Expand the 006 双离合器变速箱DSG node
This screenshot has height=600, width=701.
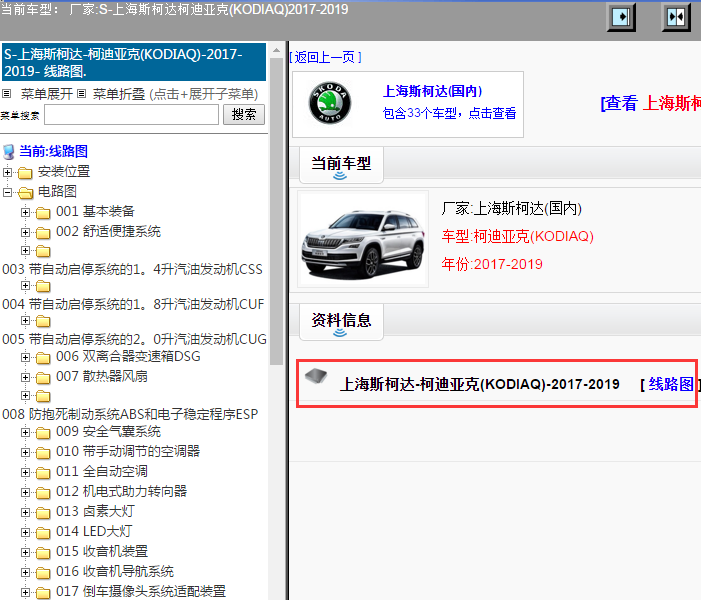point(25,358)
